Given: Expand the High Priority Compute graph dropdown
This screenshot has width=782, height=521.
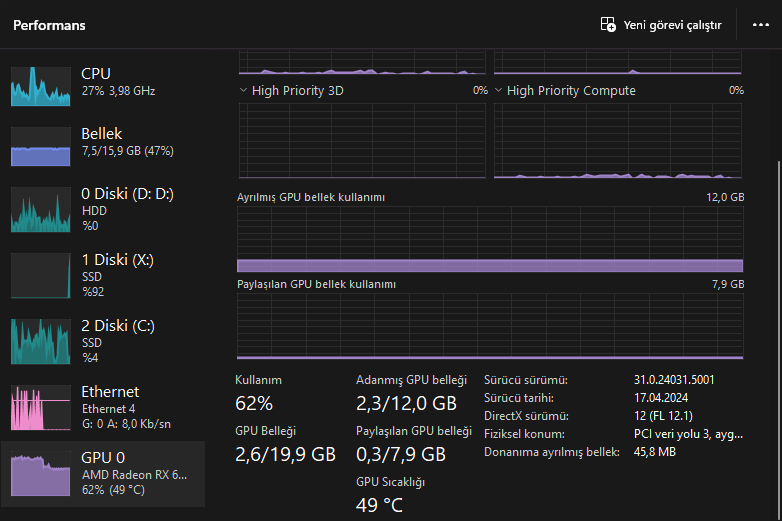Looking at the screenshot, I should pyautogui.click(x=498, y=90).
